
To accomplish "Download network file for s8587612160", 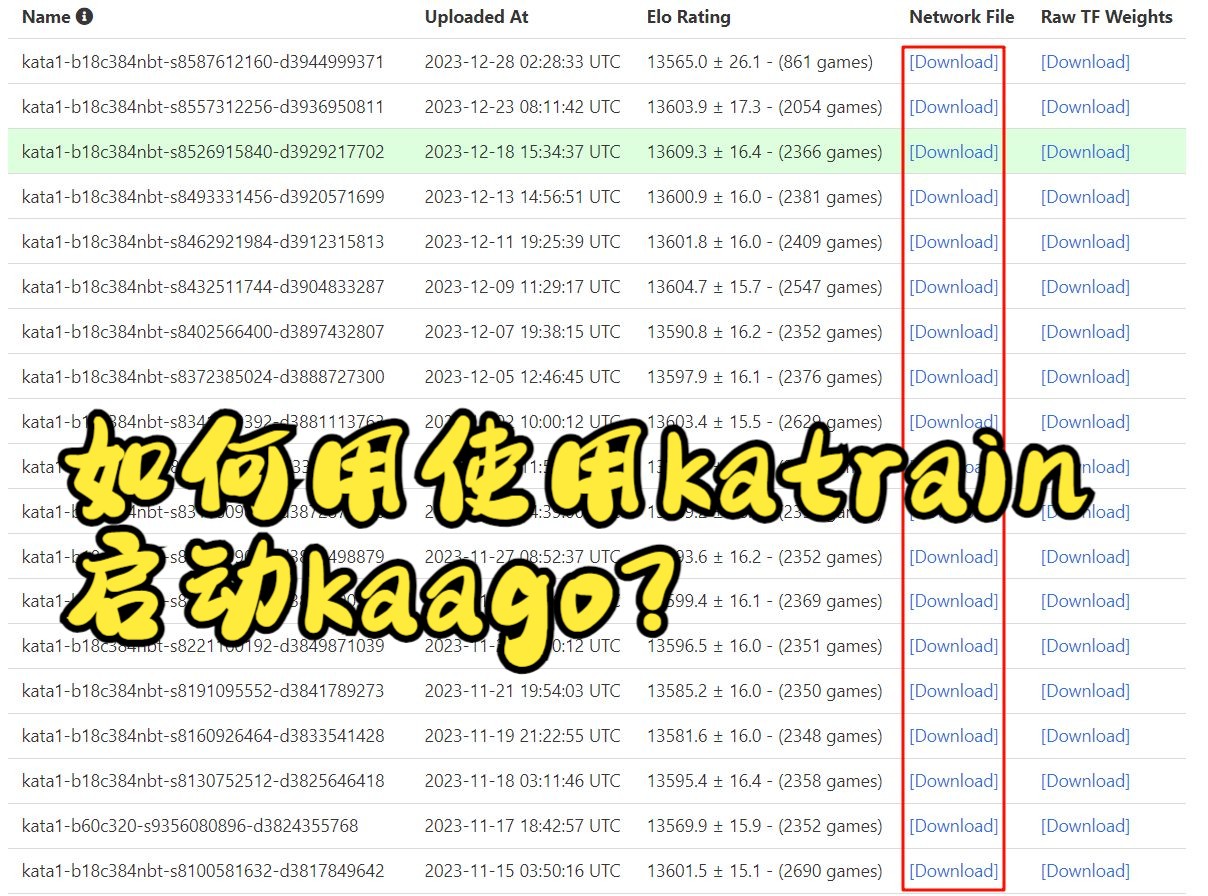I will click(952, 61).
